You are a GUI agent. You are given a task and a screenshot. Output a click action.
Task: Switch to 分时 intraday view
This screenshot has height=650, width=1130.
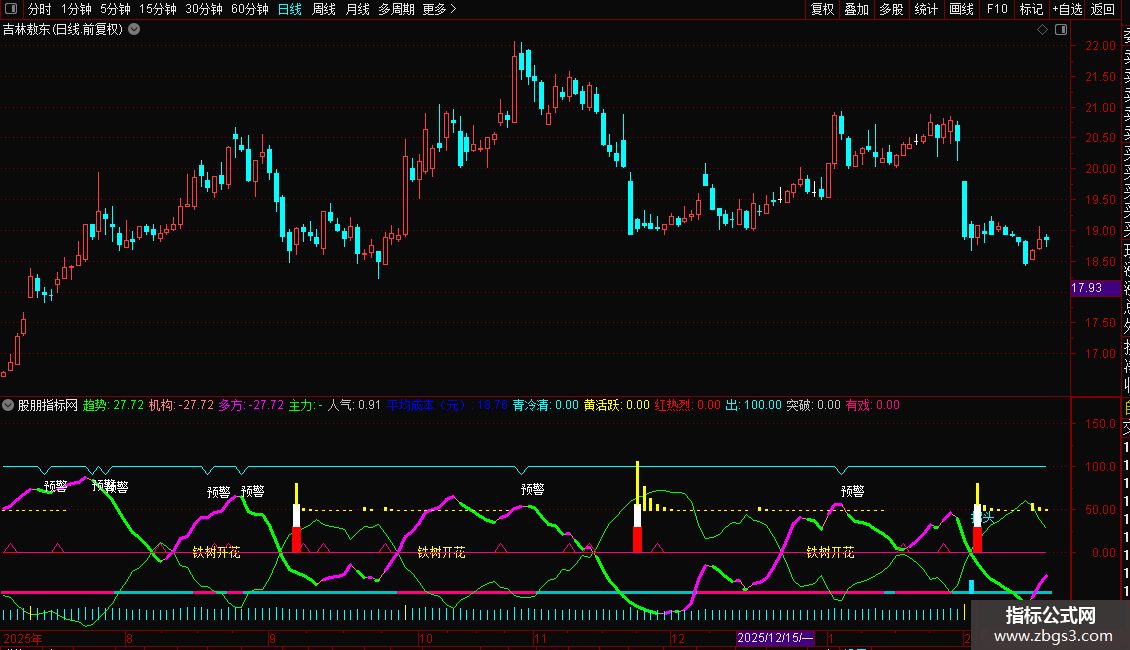coord(39,9)
